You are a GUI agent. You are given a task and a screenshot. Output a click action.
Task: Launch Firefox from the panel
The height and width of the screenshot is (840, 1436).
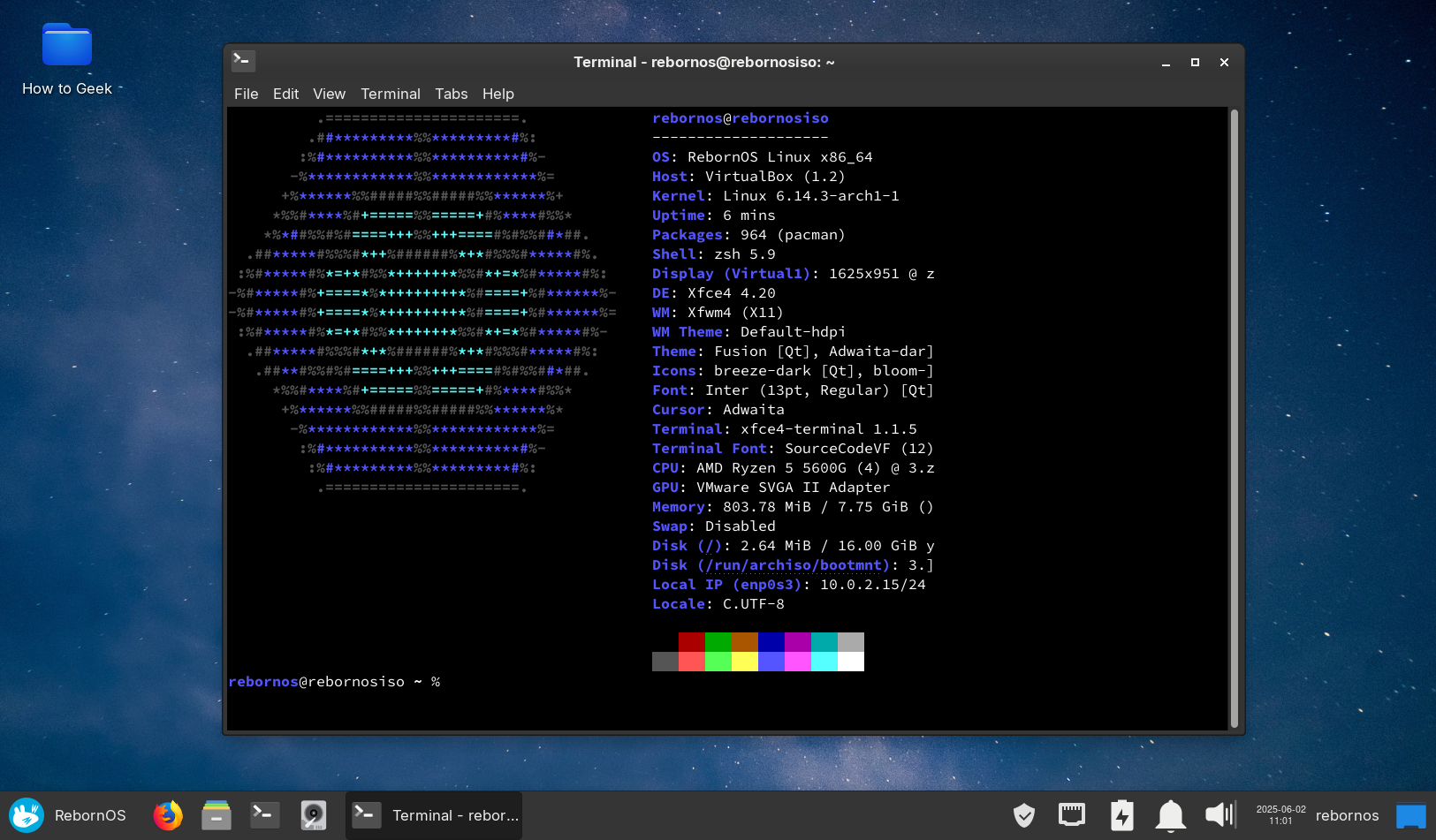pos(168,815)
